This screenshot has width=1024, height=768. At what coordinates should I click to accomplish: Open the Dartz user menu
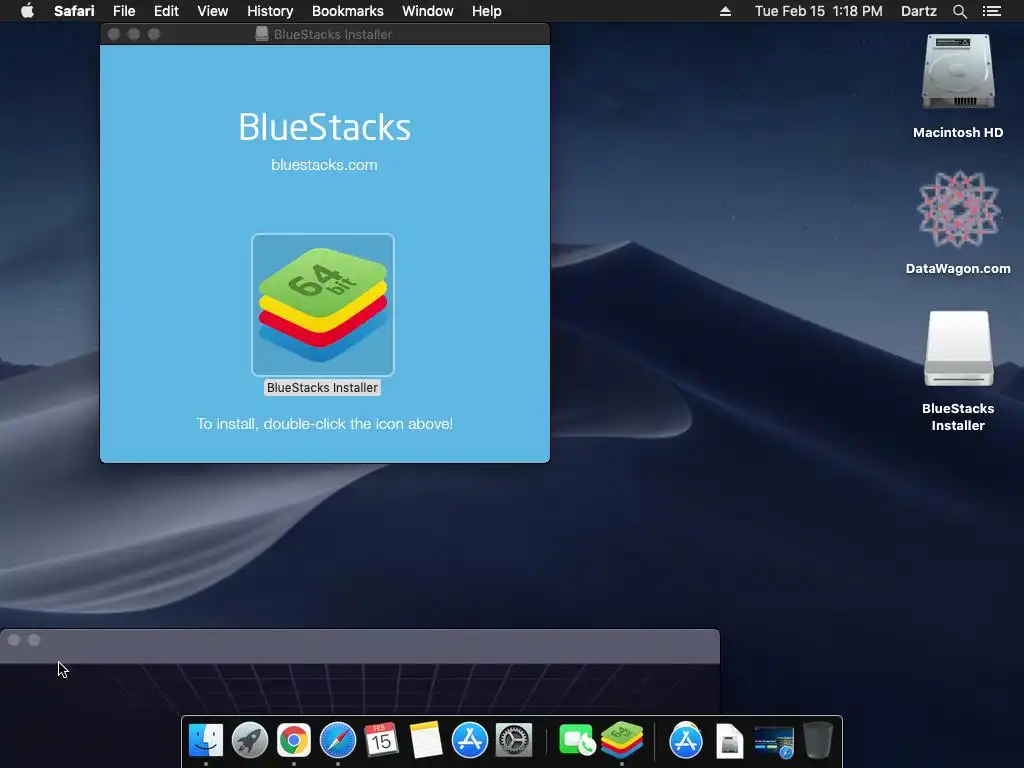pos(918,11)
